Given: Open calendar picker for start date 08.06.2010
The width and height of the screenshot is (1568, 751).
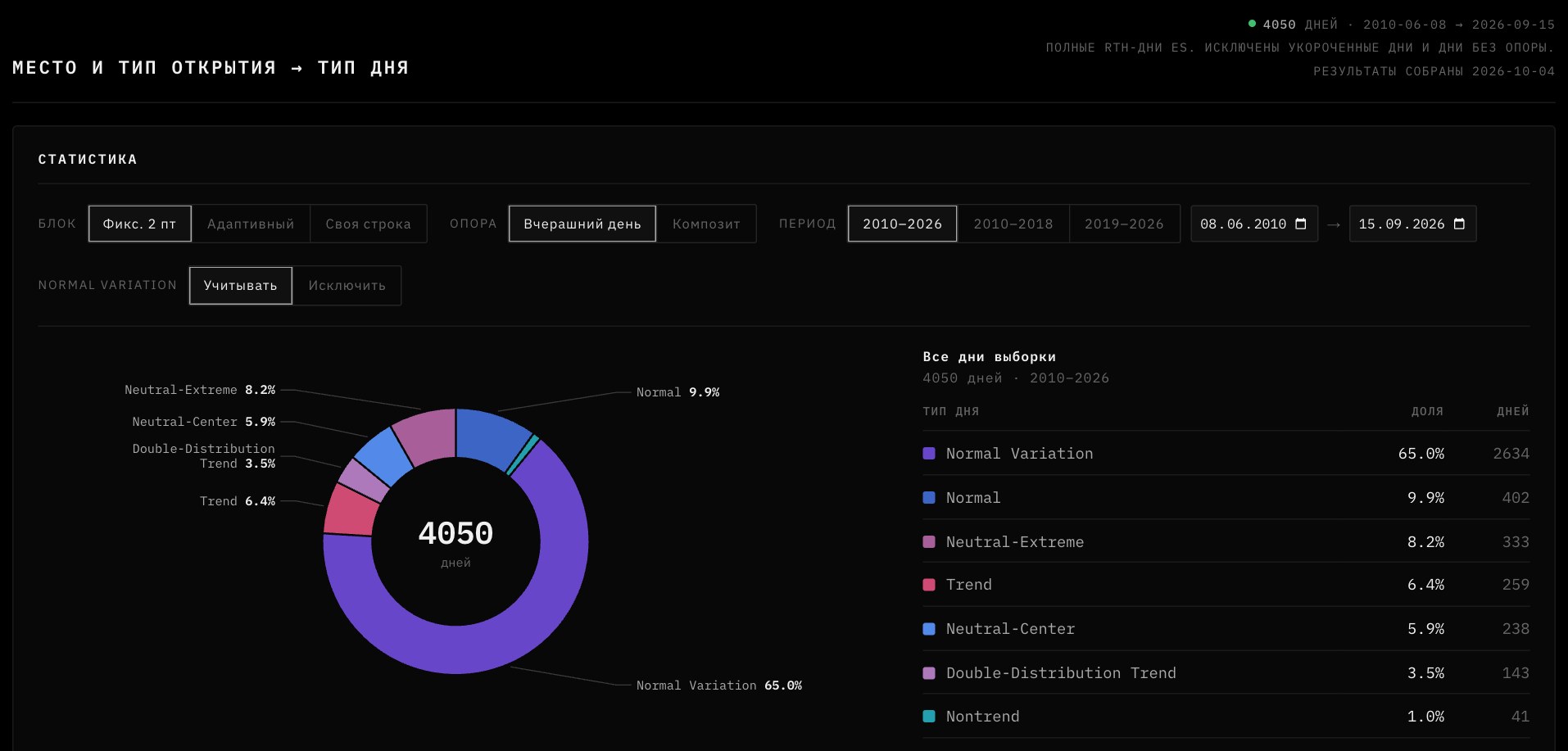Looking at the screenshot, I should point(1300,224).
